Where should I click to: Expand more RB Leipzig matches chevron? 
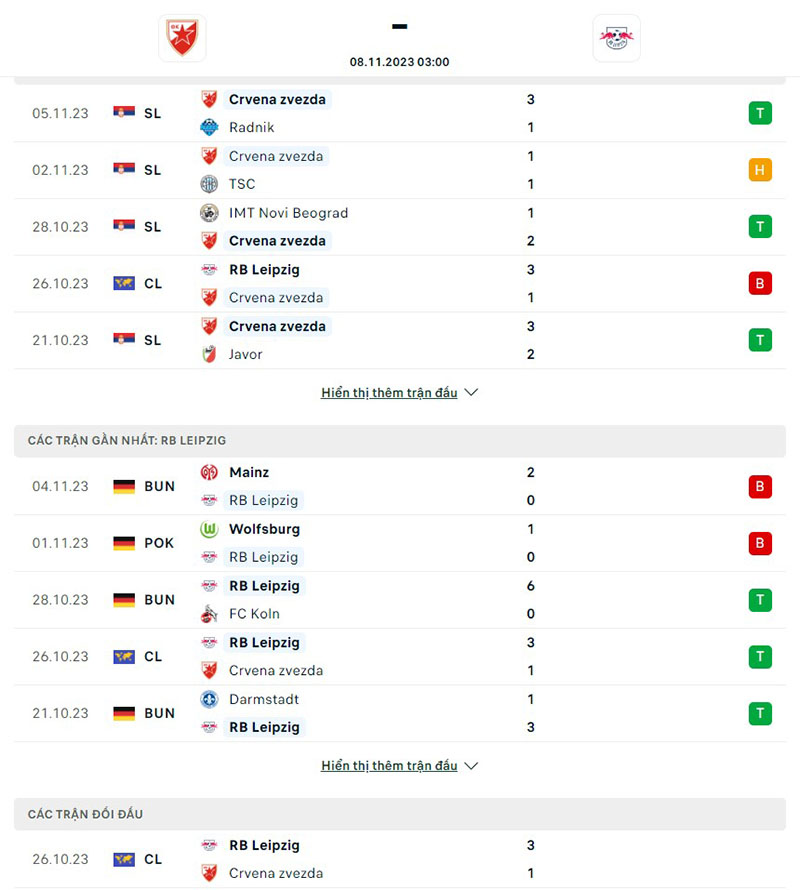coord(472,766)
